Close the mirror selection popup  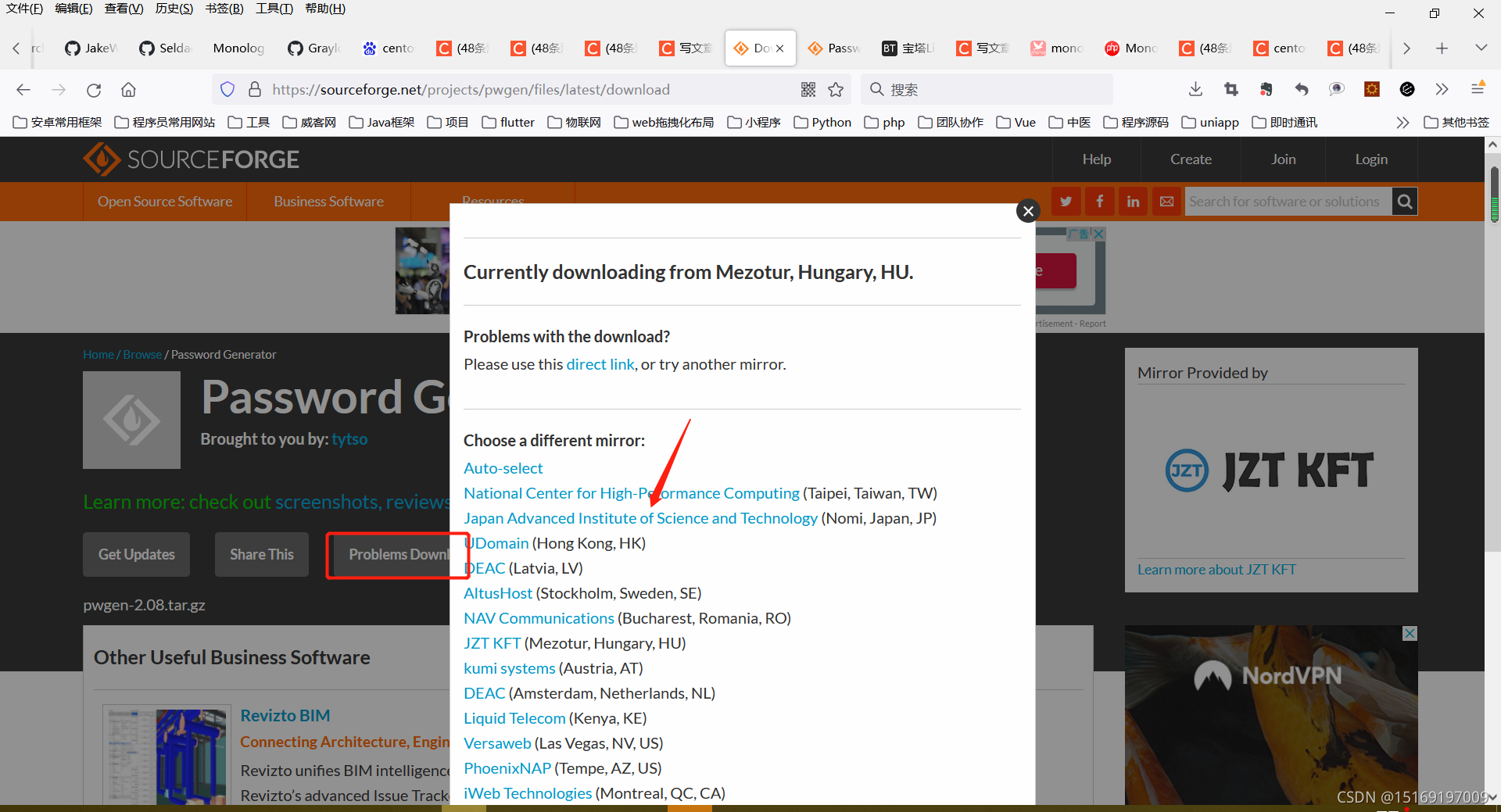1028,210
